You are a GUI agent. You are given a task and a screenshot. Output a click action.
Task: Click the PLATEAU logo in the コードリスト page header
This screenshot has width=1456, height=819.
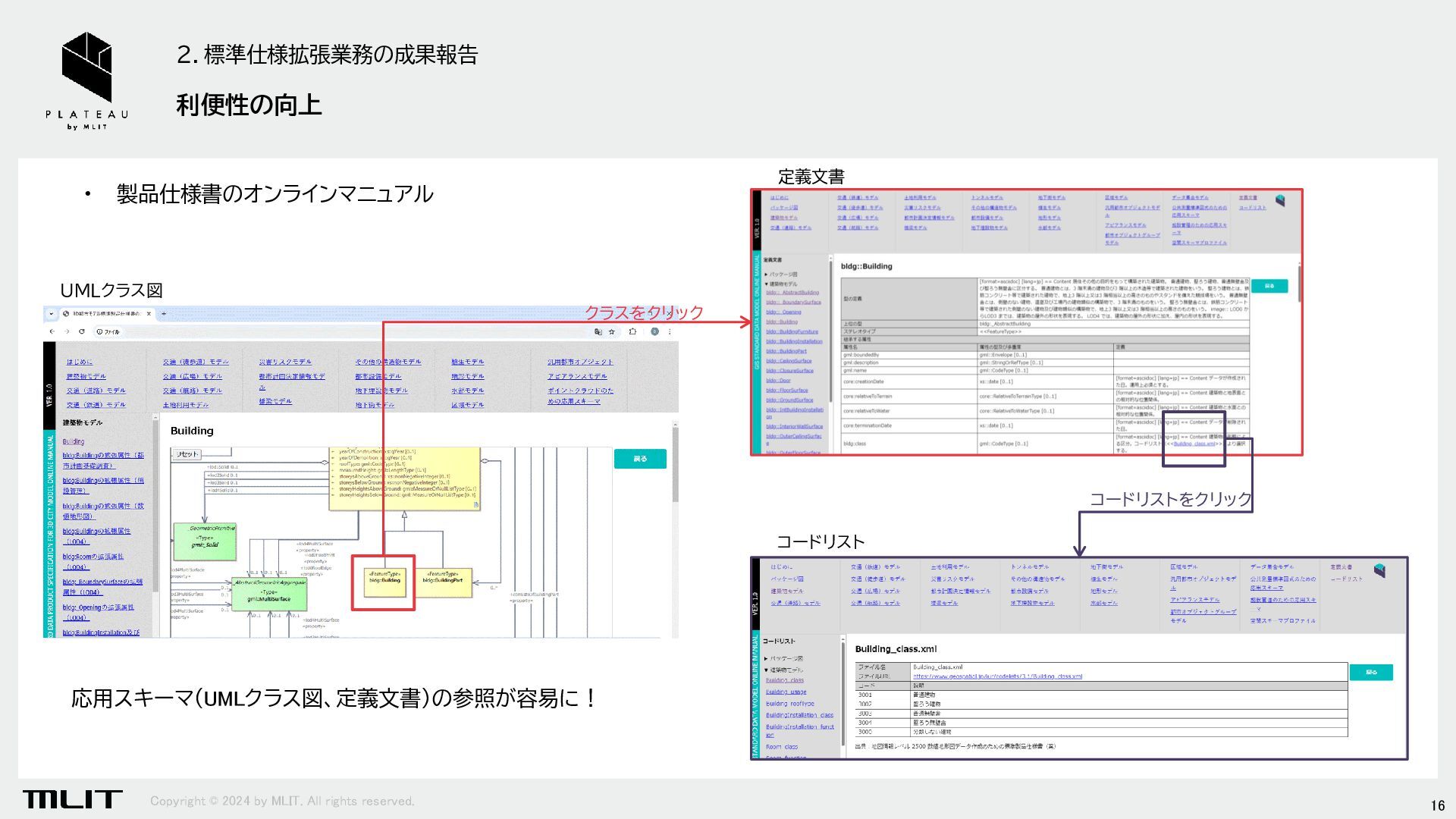click(1379, 570)
